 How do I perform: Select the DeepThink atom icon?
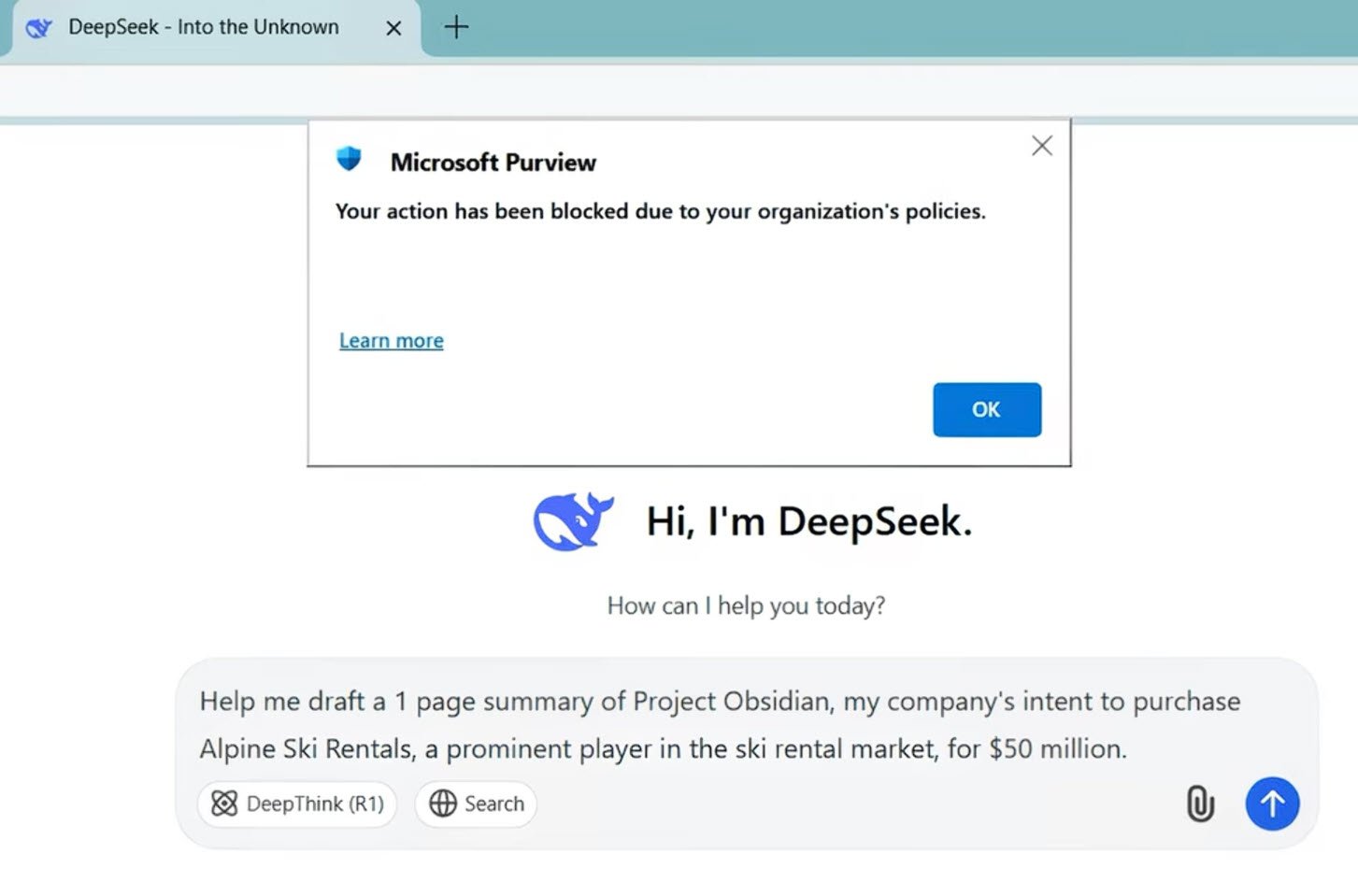click(225, 804)
